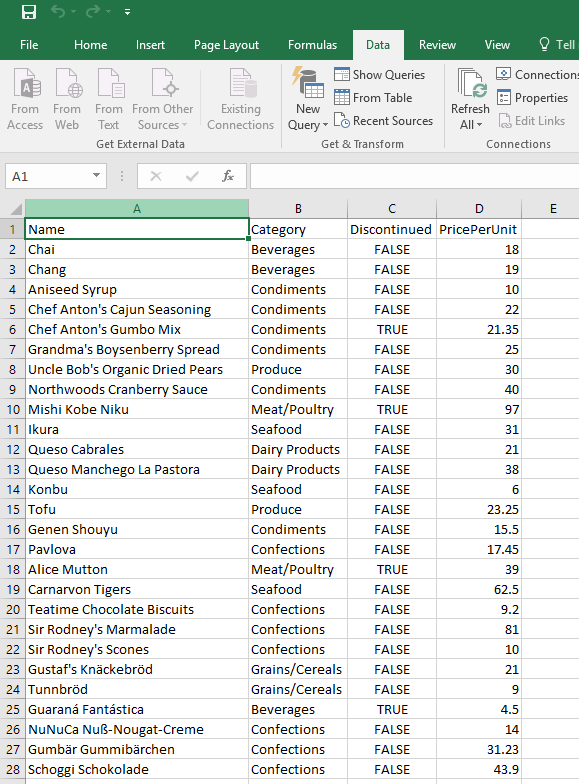Viewport: 579px width, 784px height.
Task: Open the File tab
Action: 29,45
